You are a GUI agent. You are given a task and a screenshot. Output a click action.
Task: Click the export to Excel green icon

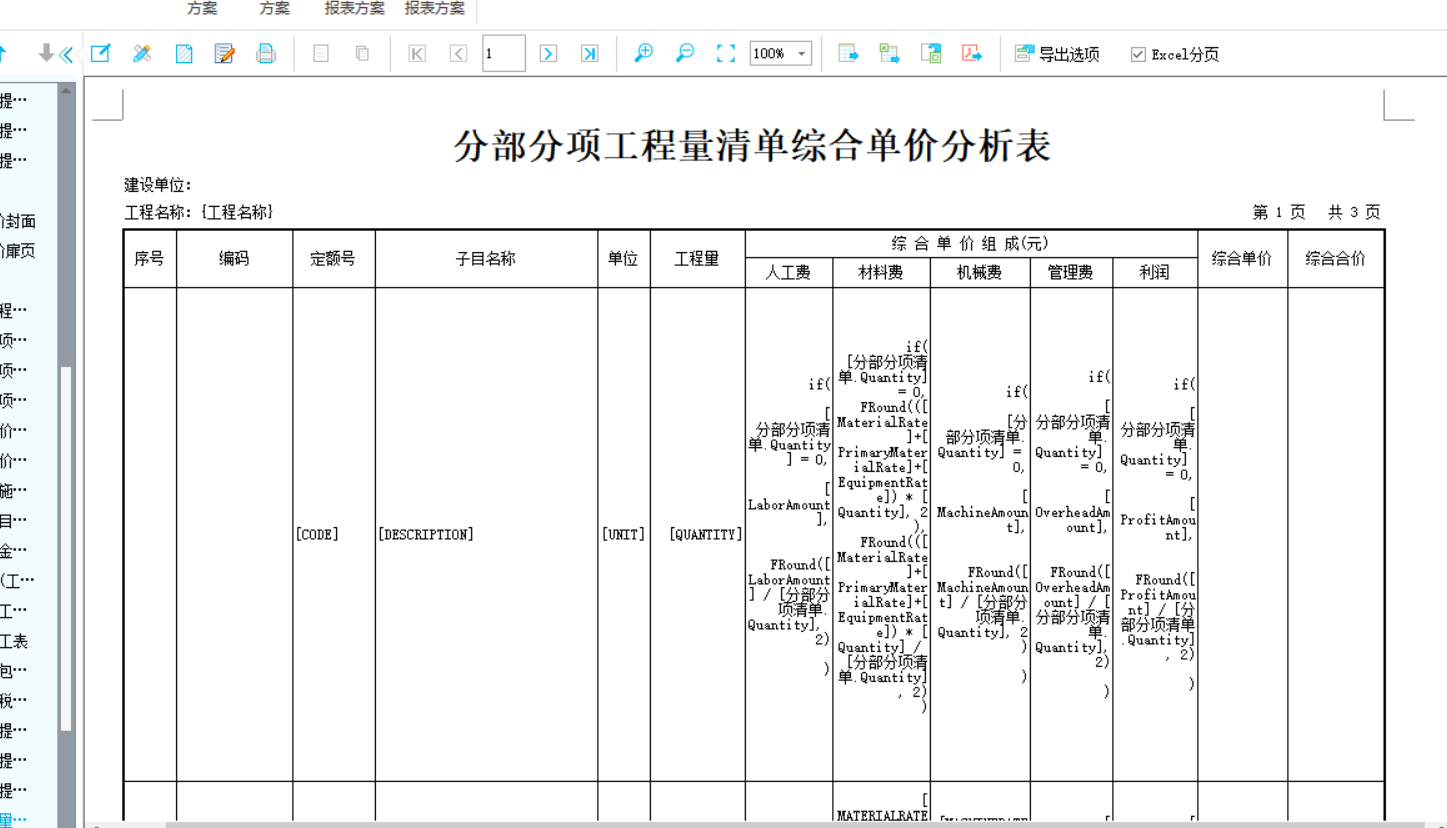(889, 53)
